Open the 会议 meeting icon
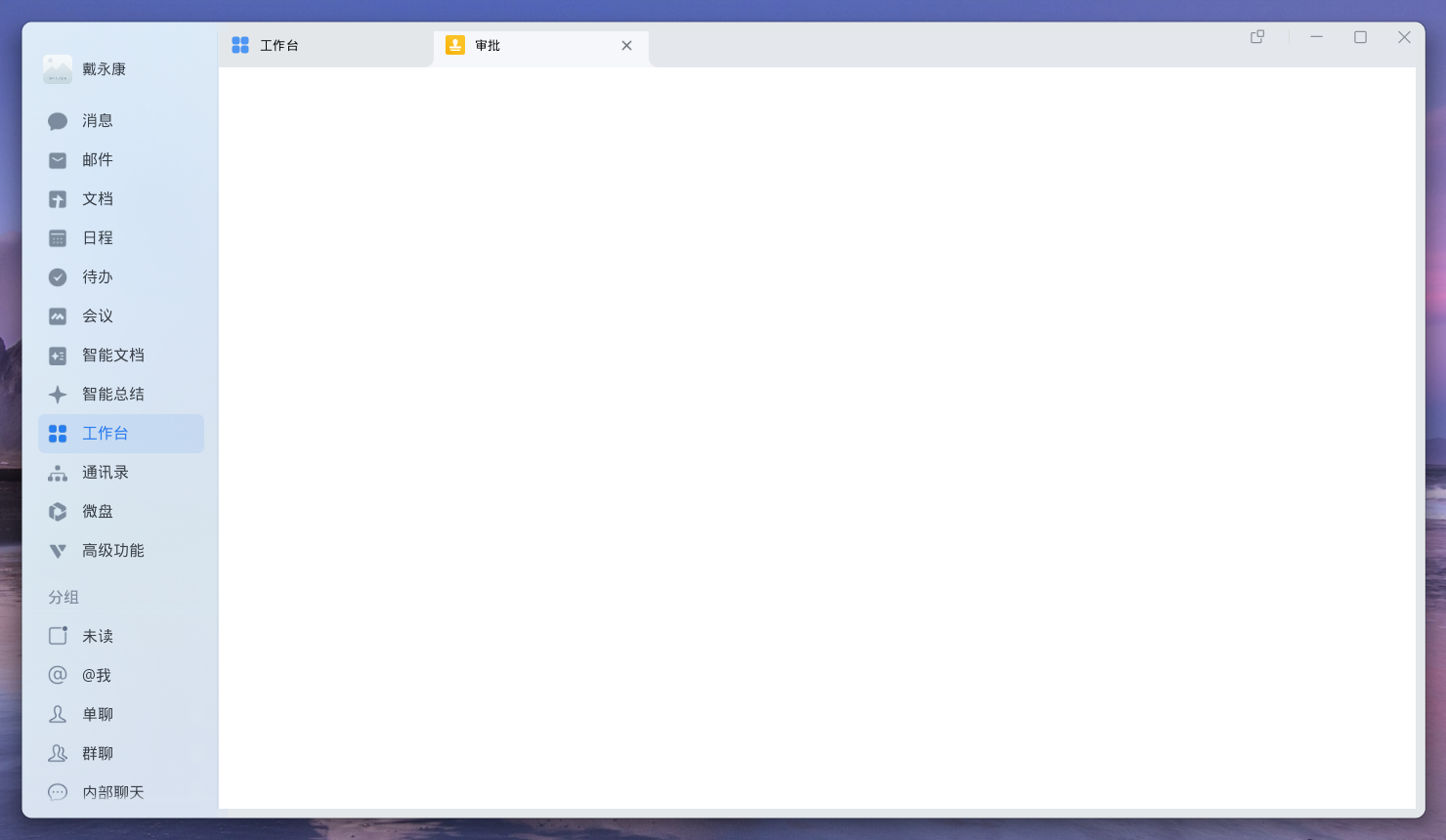 pyautogui.click(x=58, y=316)
